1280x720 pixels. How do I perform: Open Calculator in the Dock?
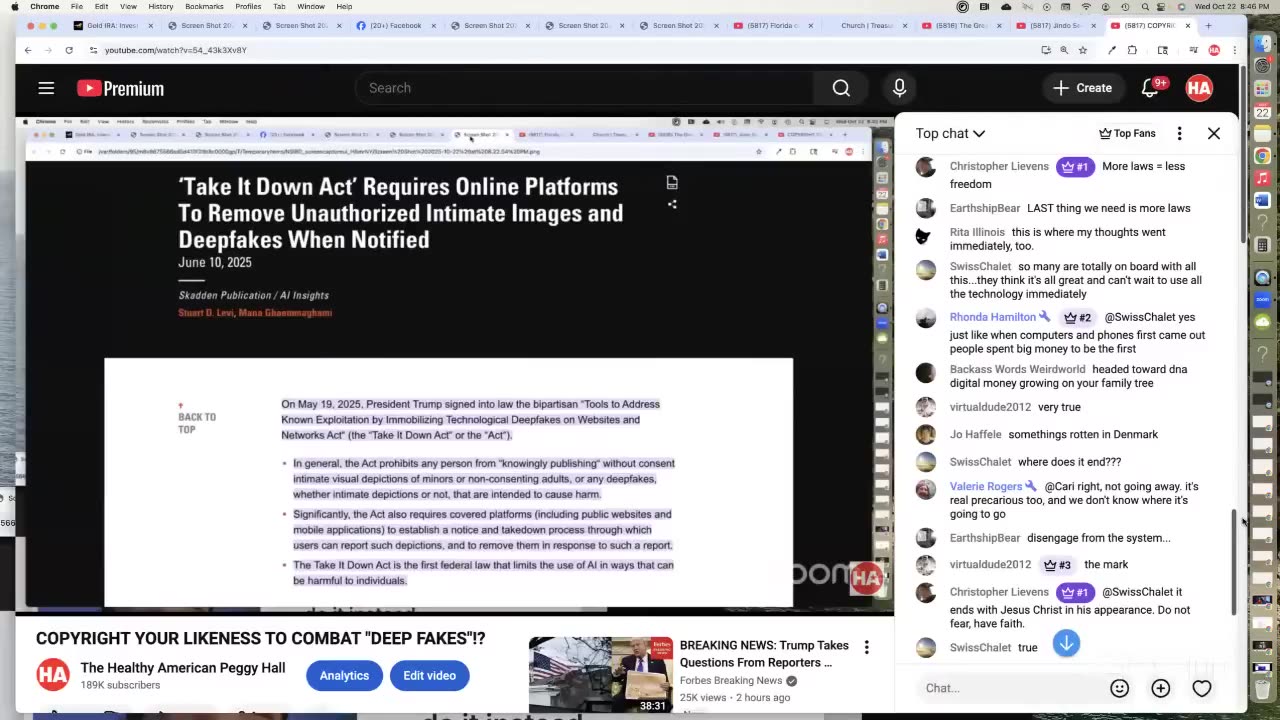1263,245
